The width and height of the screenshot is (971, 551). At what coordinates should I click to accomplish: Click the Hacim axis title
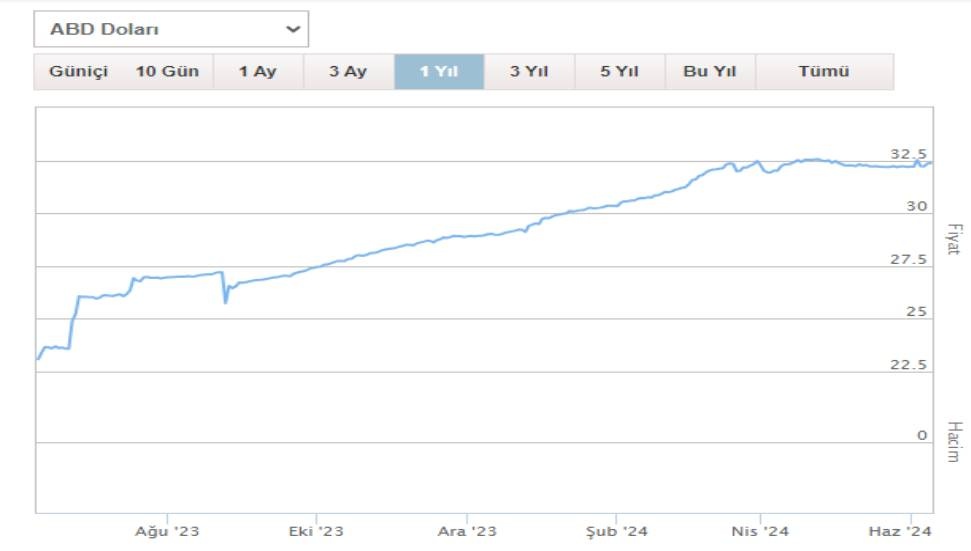tap(952, 441)
